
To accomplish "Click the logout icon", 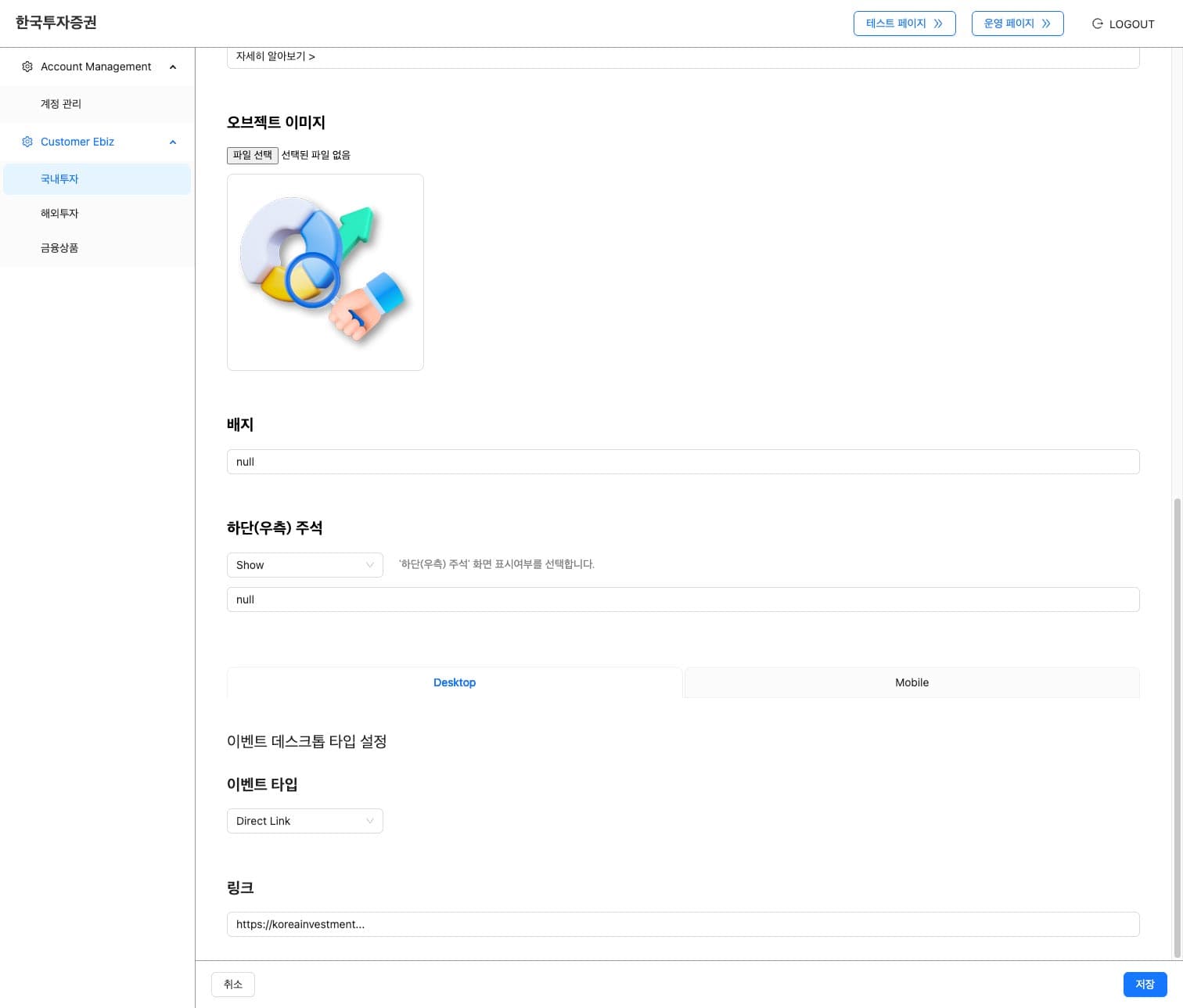I will [1097, 24].
